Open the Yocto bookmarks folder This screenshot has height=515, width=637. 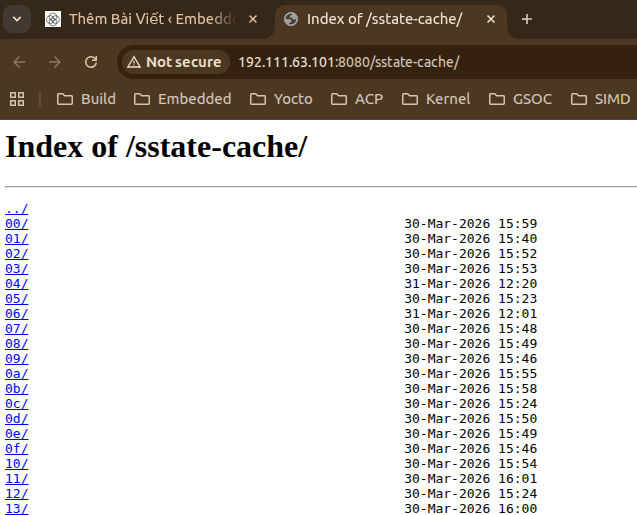(281, 99)
